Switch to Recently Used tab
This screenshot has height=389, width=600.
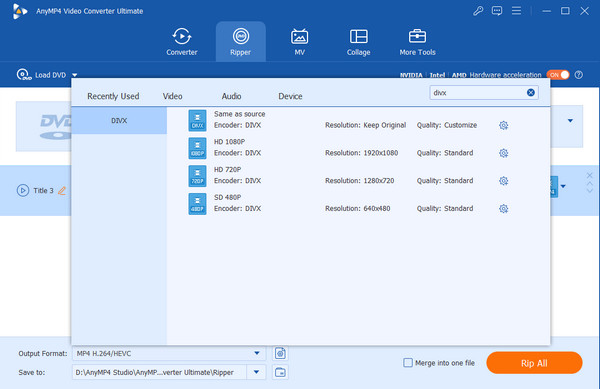(x=113, y=96)
